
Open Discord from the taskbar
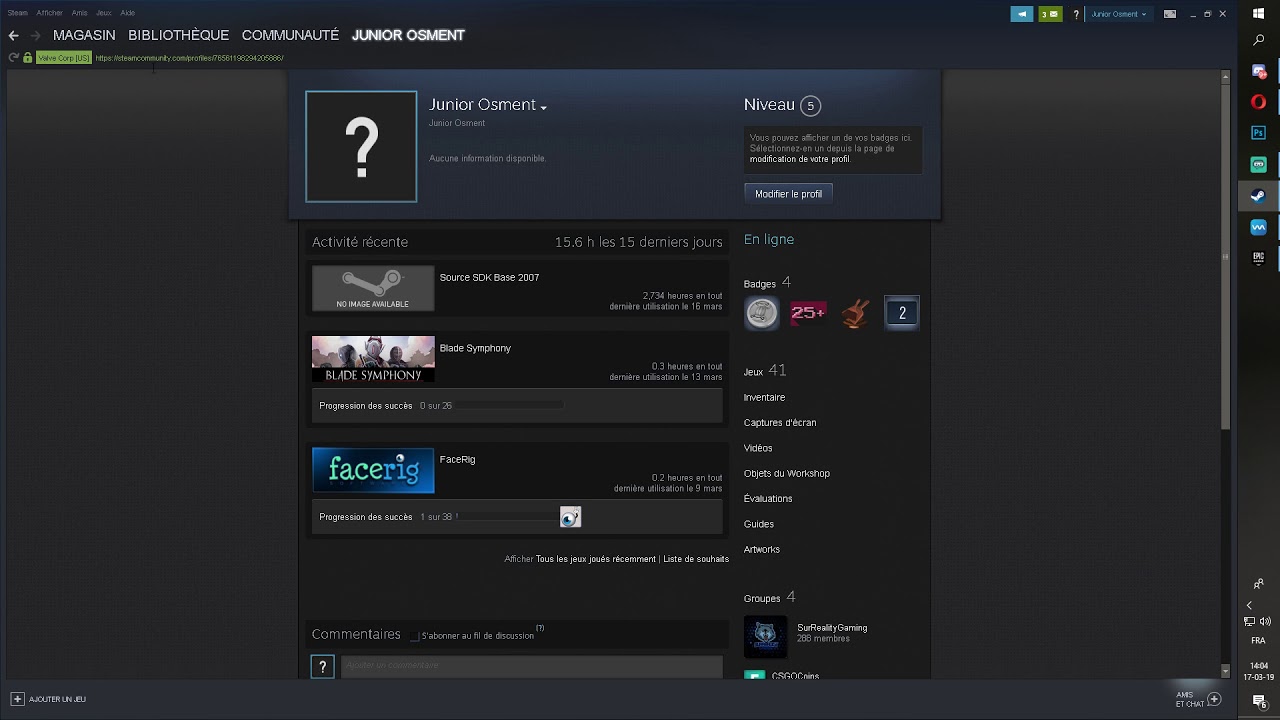tap(1259, 71)
